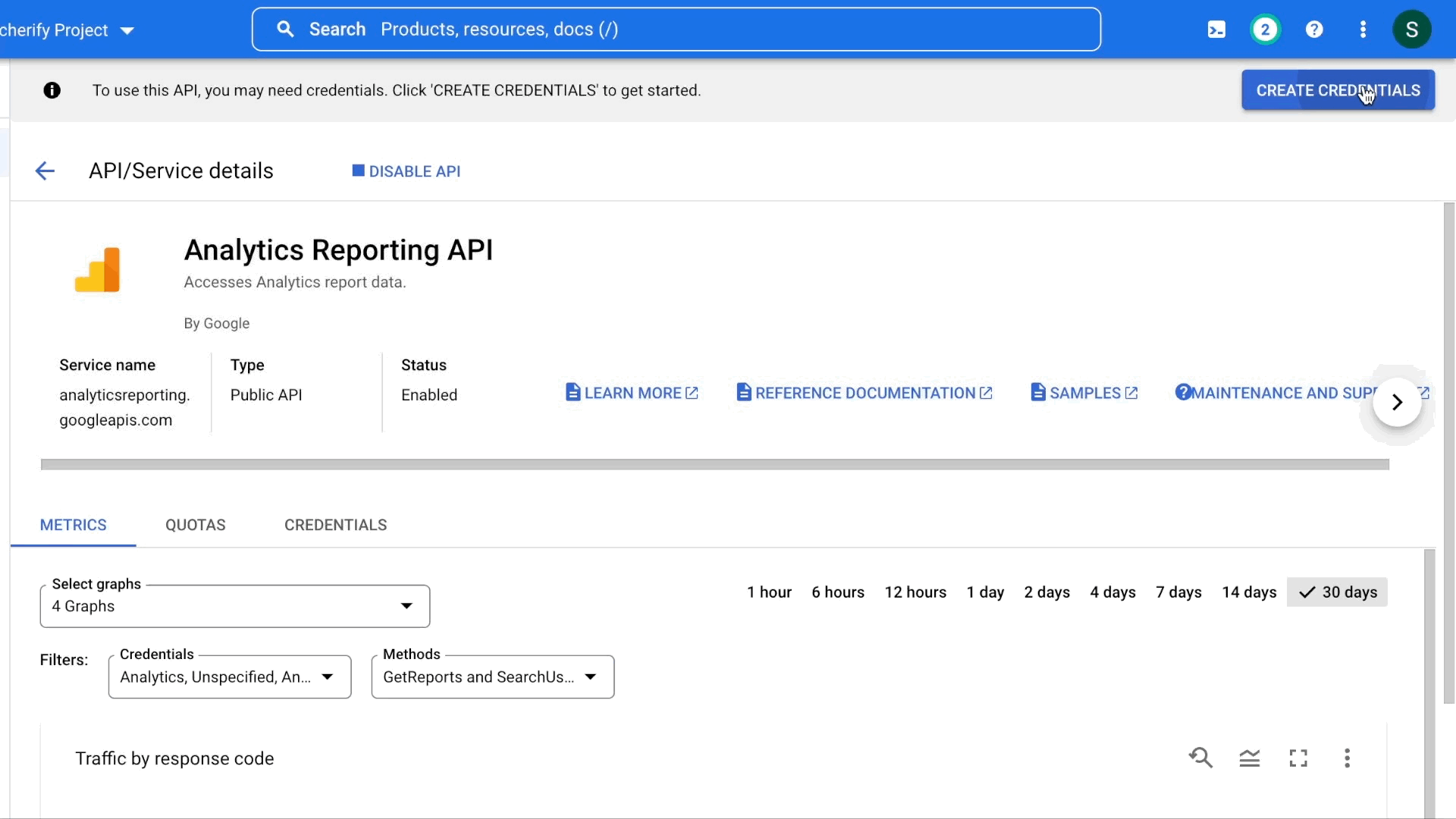This screenshot has height=819, width=1456.
Task: Click the horizontal scrollbar under service details
Action: point(714,464)
